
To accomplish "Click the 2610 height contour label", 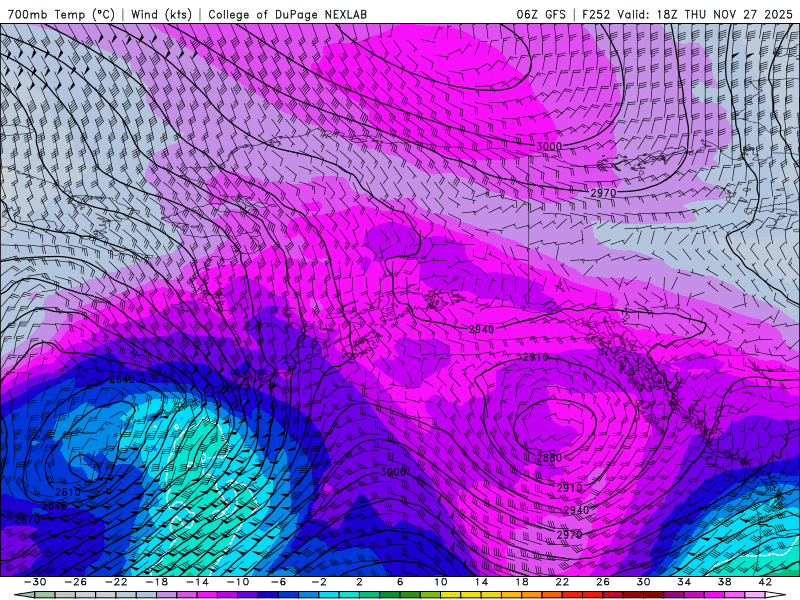I will click(x=68, y=492).
